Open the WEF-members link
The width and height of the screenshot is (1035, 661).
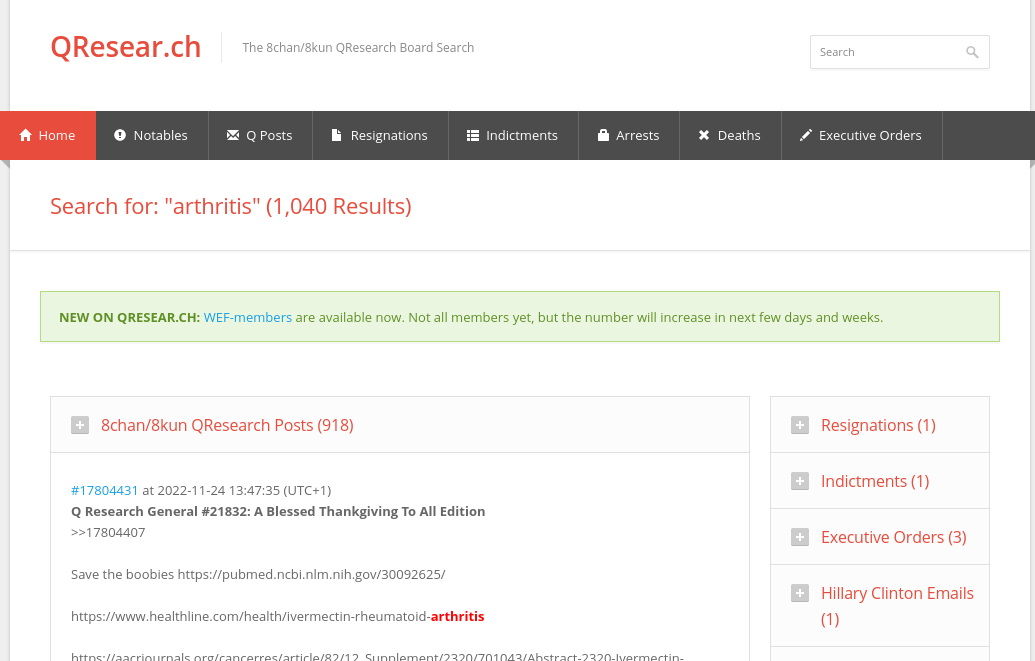coord(248,318)
